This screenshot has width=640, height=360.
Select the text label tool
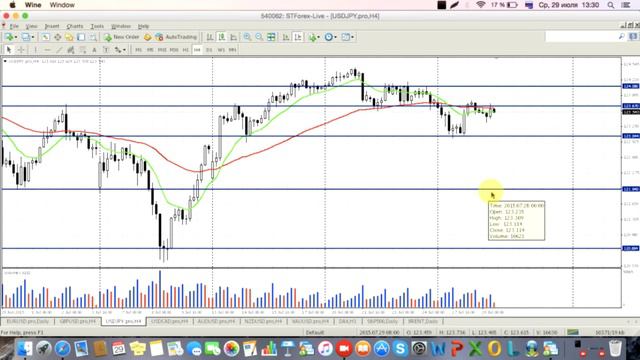click(106, 50)
